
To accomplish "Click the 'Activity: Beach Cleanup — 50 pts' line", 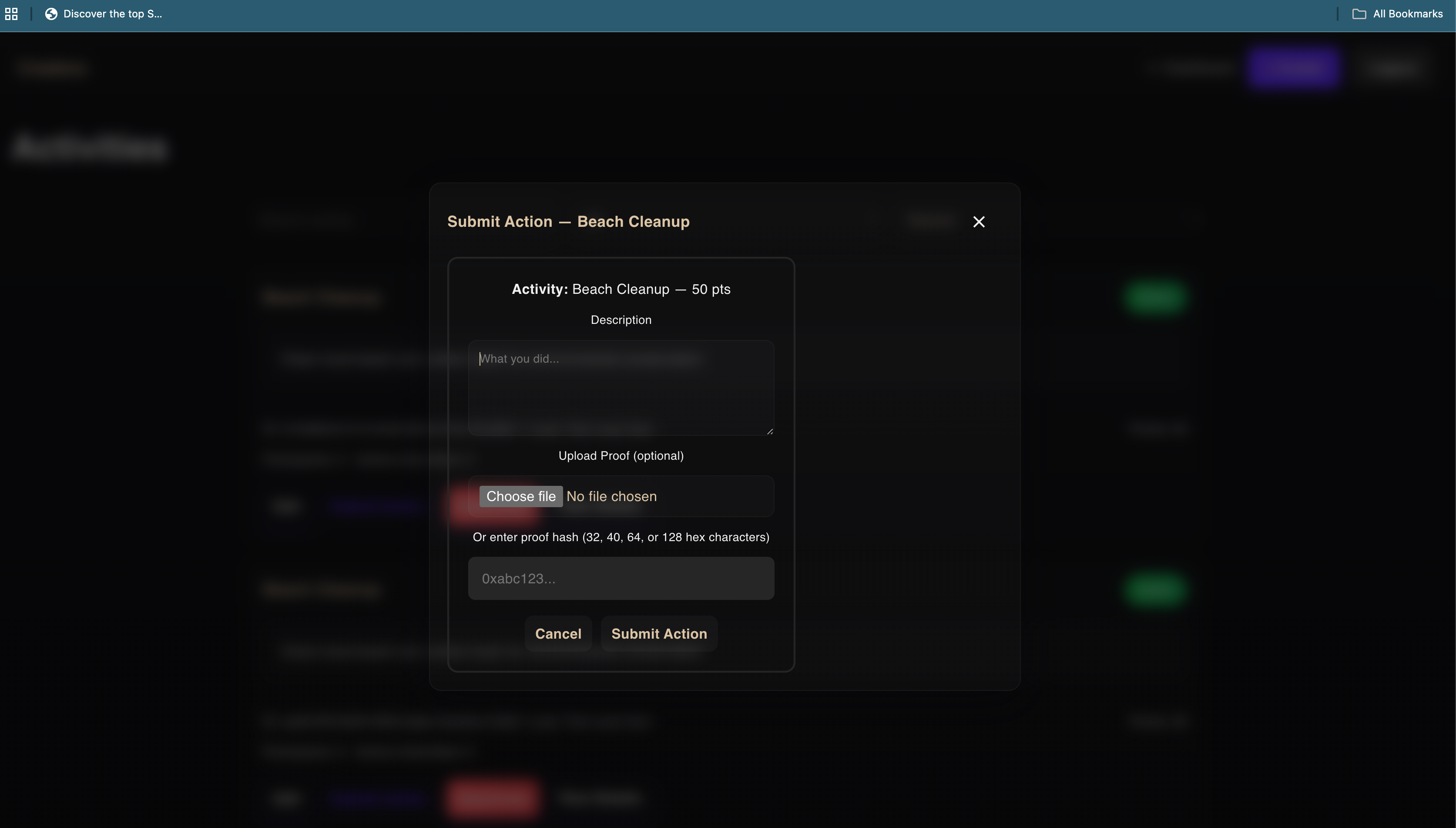I will [x=621, y=289].
